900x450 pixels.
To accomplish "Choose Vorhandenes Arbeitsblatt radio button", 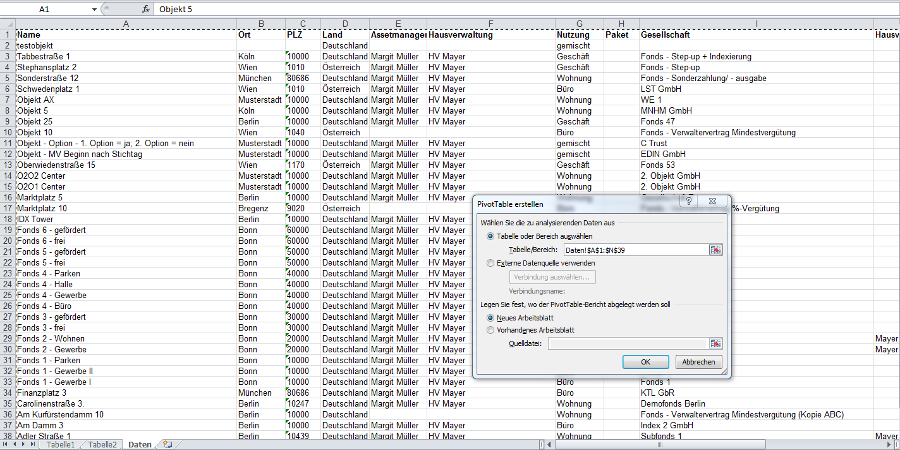I will 490,330.
